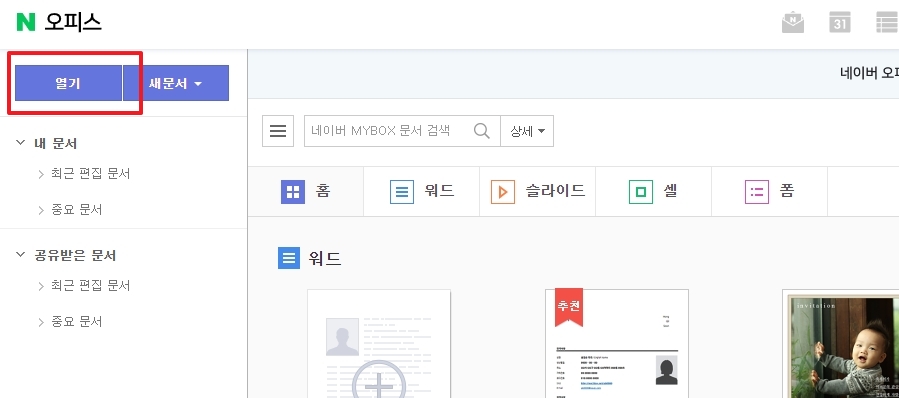This screenshot has width=899, height=398.
Task: Select the 추천 resume template thumbnail
Action: [x=617, y=344]
